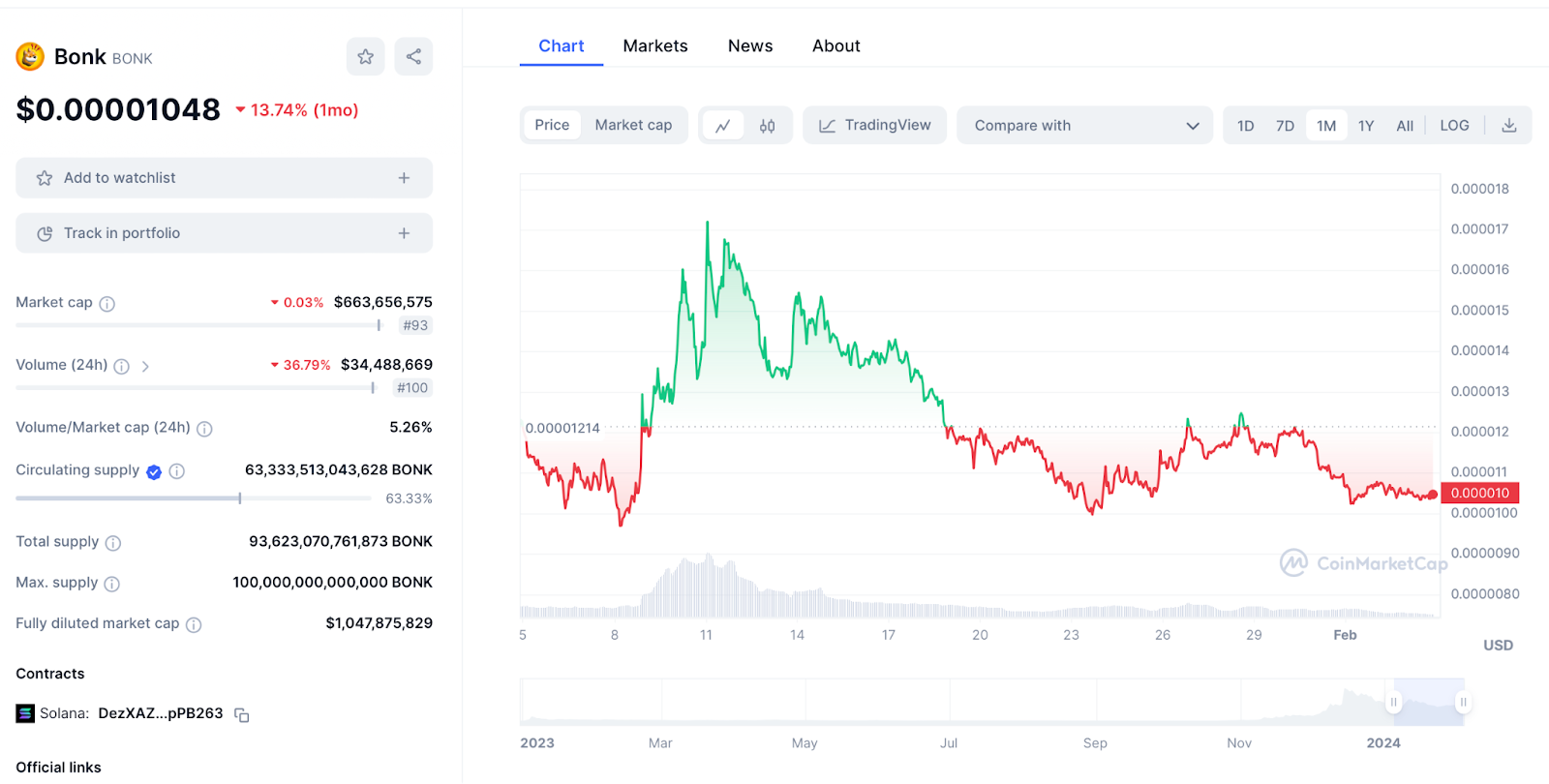The height and width of the screenshot is (784, 1549).
Task: Click the Contracts heading
Action: 50,674
